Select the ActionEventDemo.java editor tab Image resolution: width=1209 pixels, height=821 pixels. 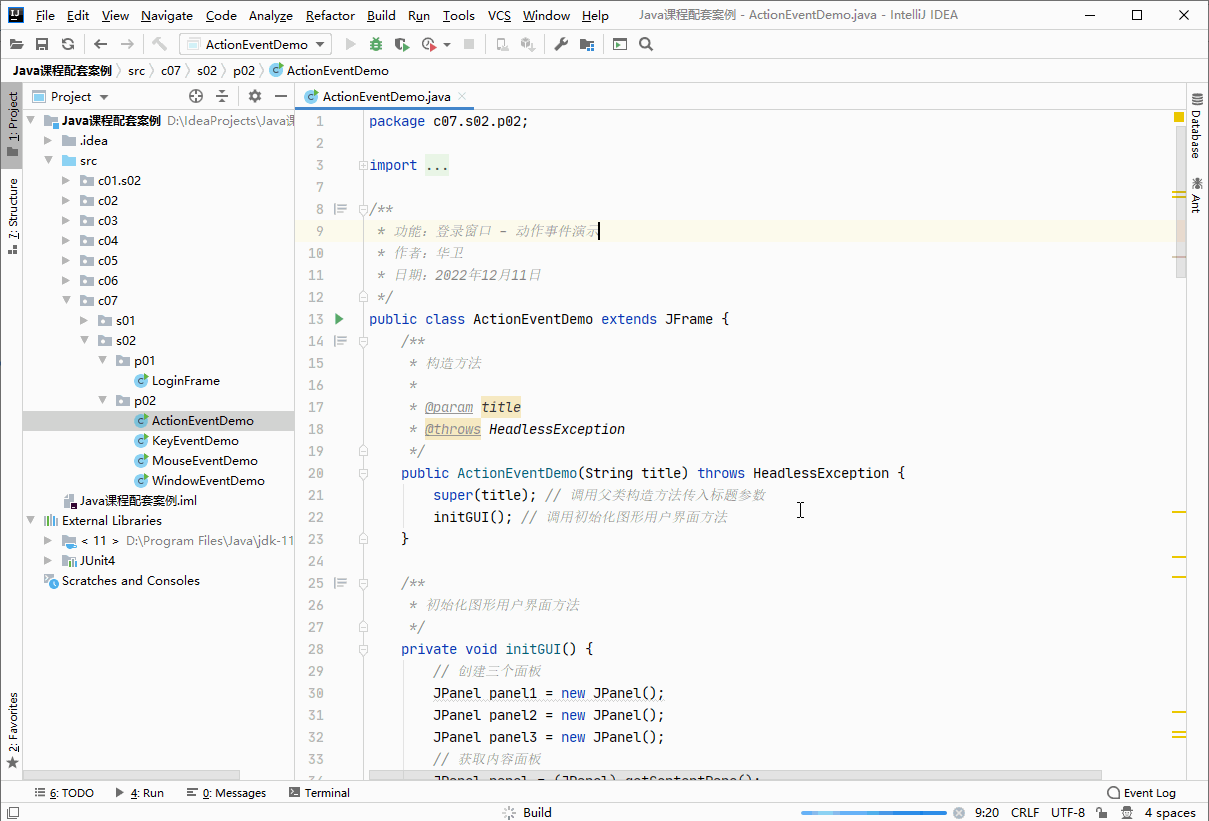(386, 96)
